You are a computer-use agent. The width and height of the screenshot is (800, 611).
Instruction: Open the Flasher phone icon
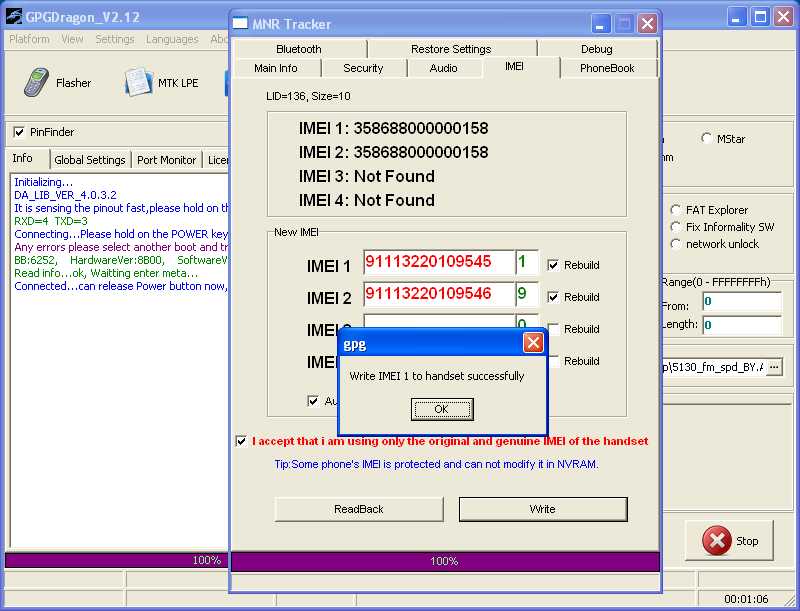coord(36,82)
